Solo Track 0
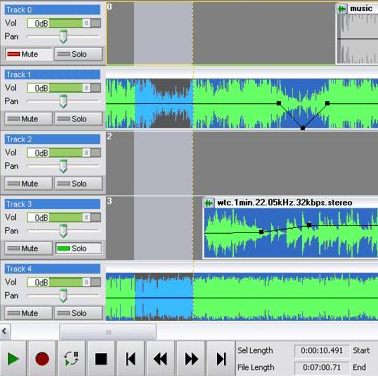Viewport: 378px width, 376px height. point(78,54)
